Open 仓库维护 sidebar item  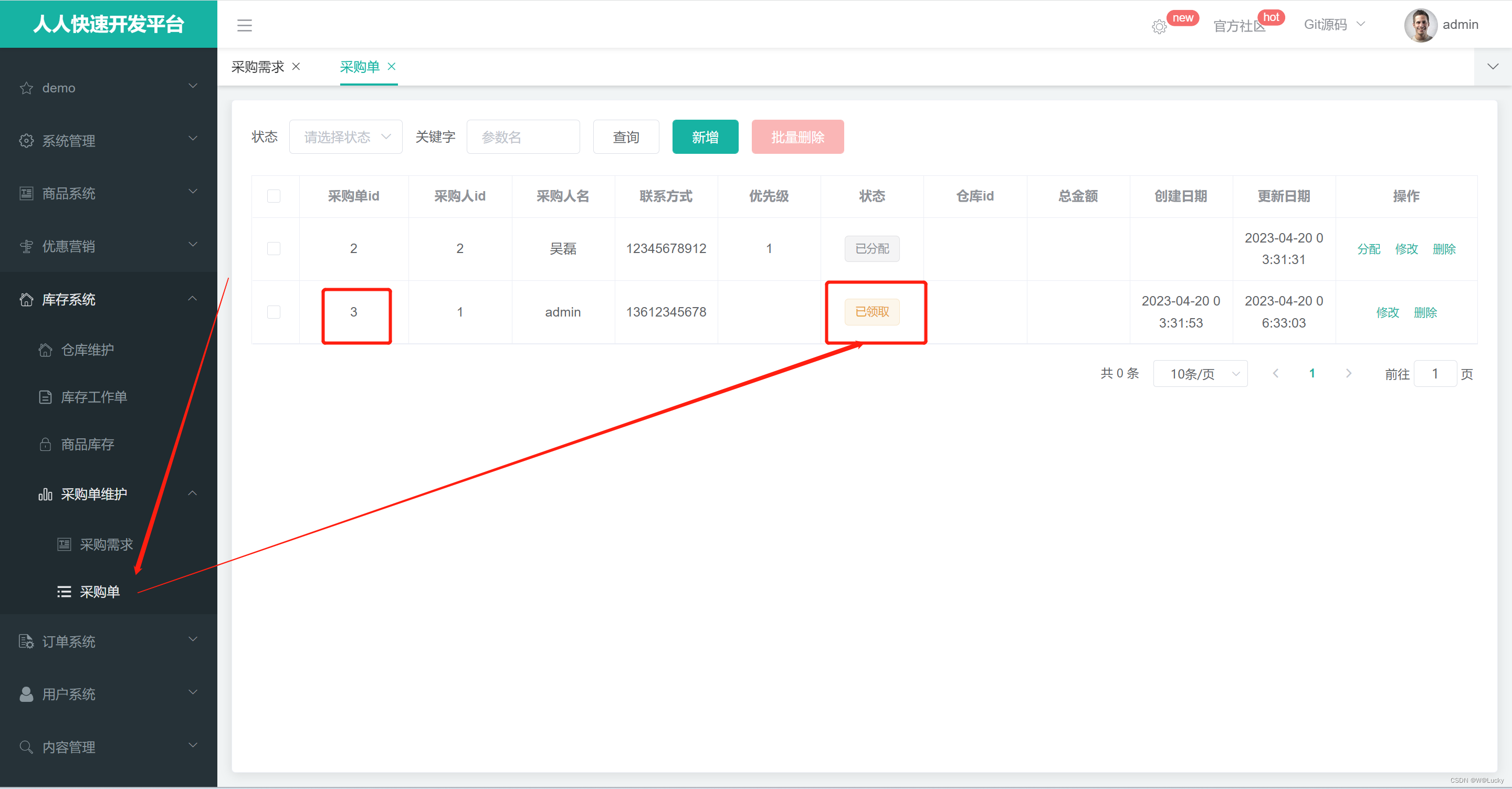[x=88, y=350]
